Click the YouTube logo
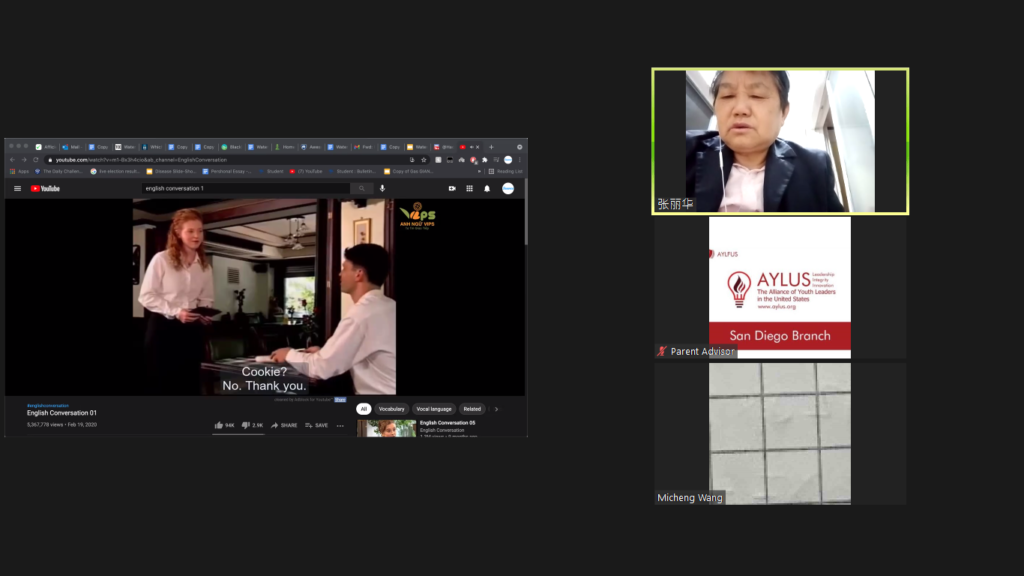The width and height of the screenshot is (1024, 576). pos(45,189)
